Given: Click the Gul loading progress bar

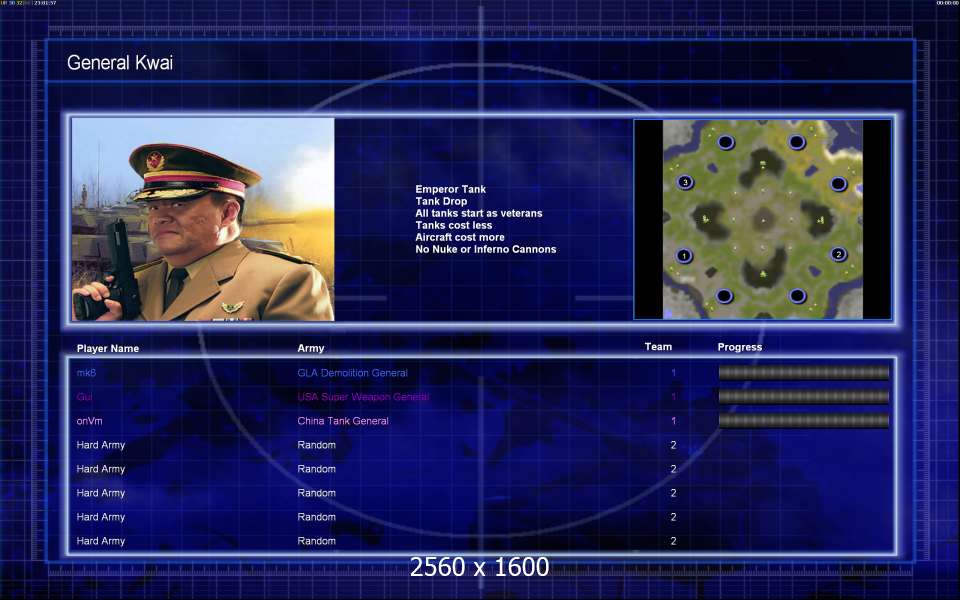Looking at the screenshot, I should tap(803, 396).
